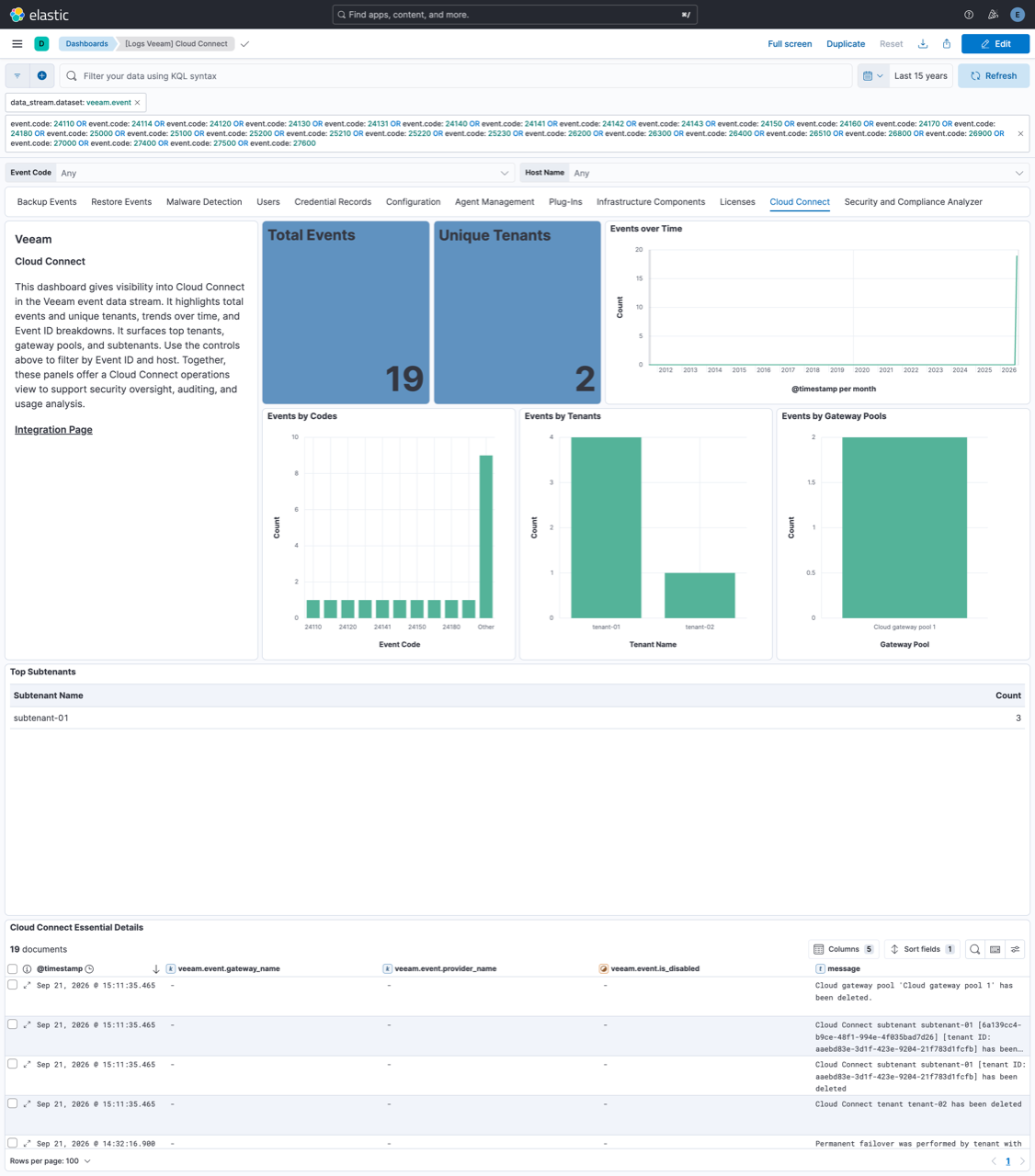Open the help menu icon
Screen dimensions: 1035x1176
pos(969,15)
